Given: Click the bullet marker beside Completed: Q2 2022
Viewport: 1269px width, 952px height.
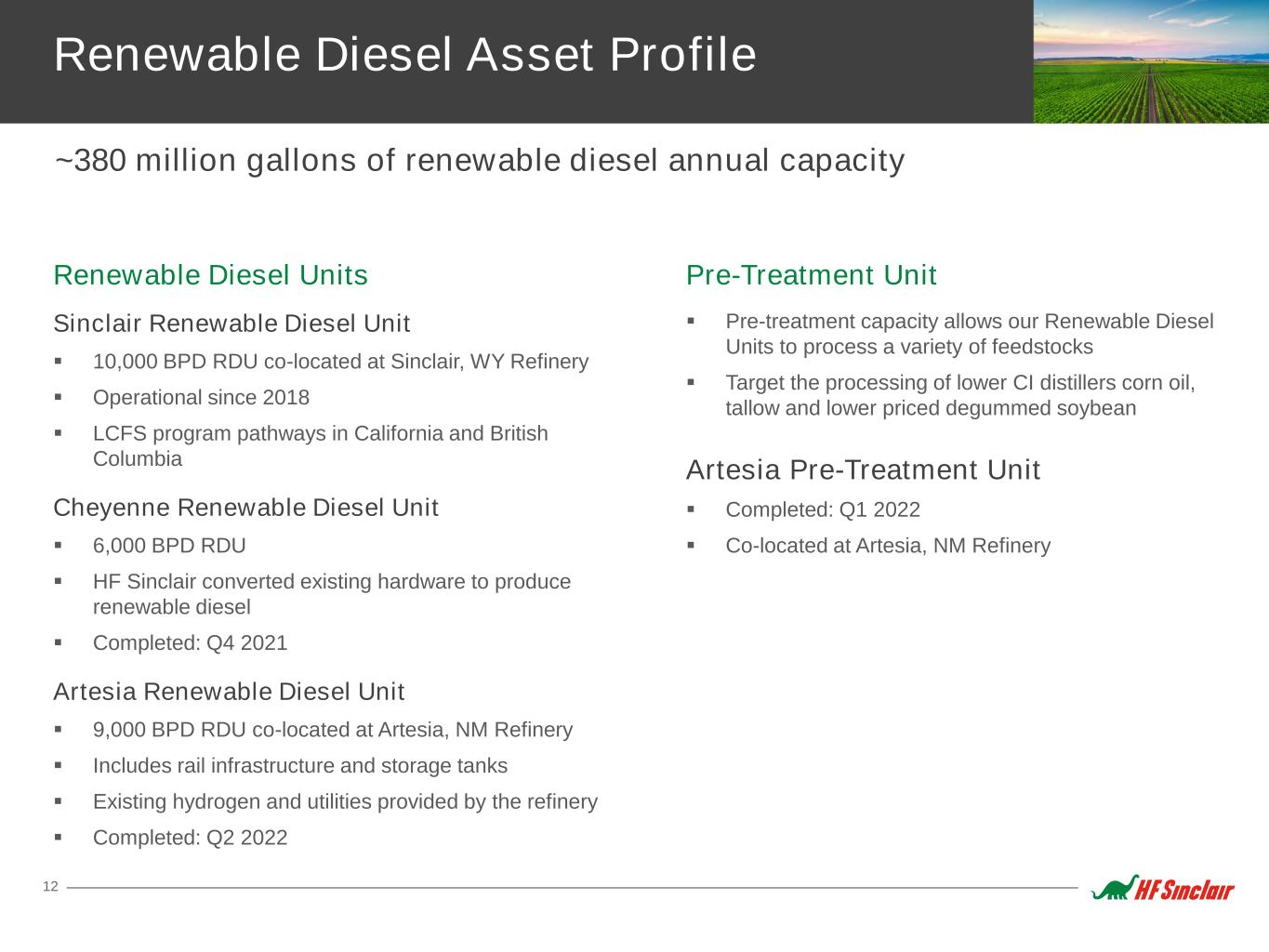Looking at the screenshot, I should [59, 838].
